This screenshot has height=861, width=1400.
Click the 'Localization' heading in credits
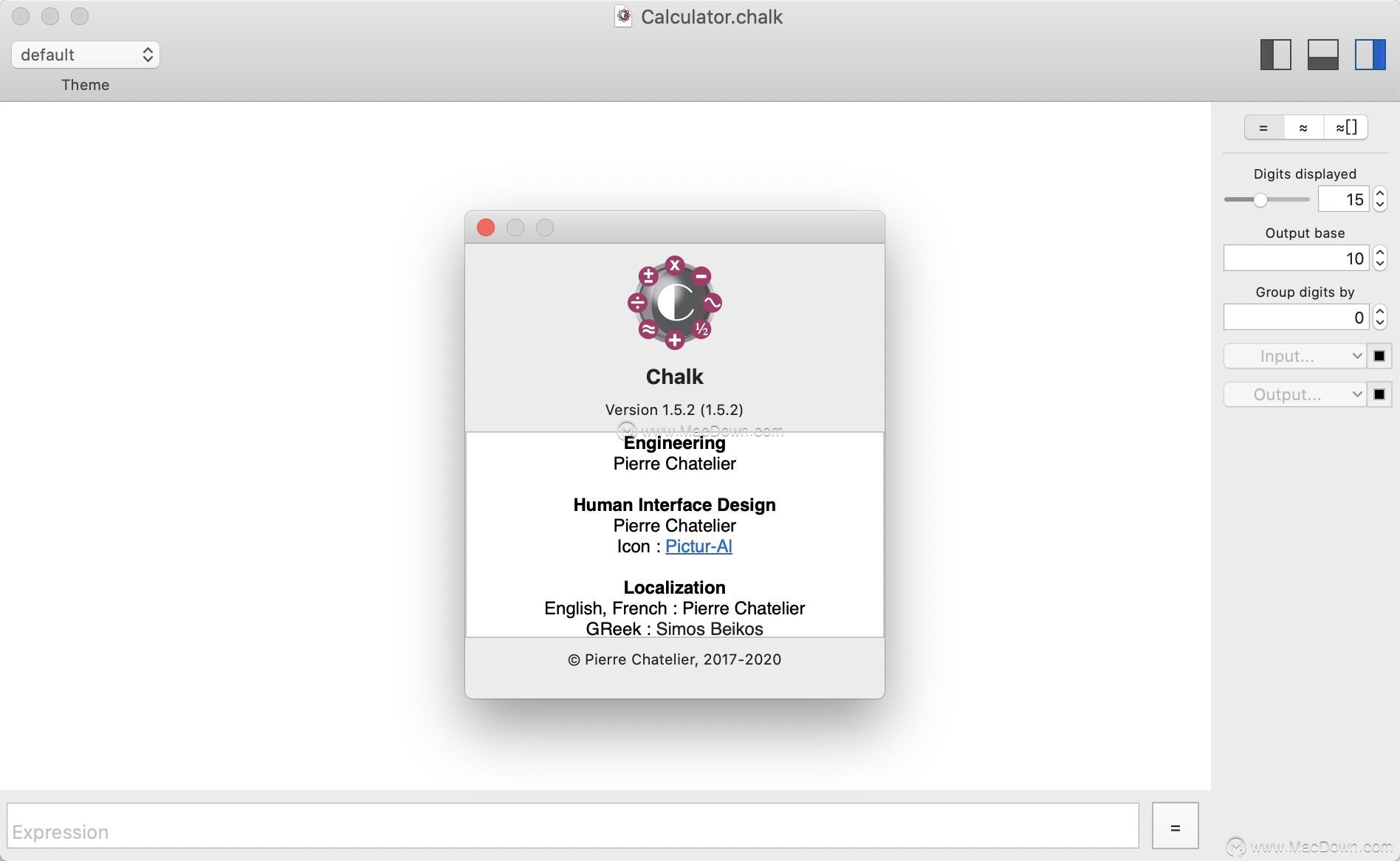[675, 588]
